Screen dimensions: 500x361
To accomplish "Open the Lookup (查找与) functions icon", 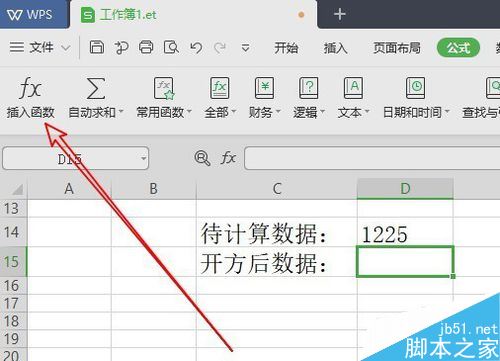I will coord(493,88).
